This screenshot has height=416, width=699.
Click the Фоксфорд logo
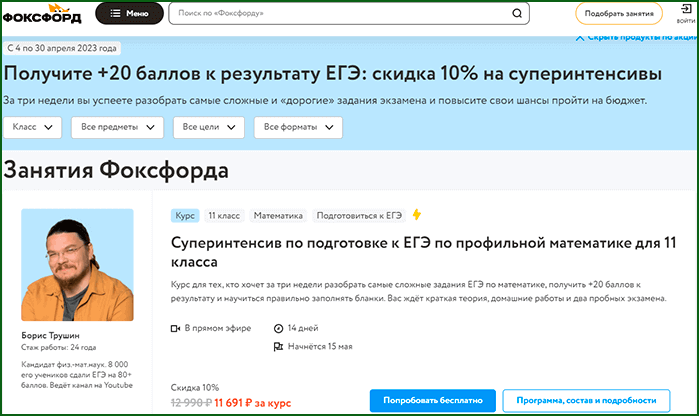click(42, 13)
